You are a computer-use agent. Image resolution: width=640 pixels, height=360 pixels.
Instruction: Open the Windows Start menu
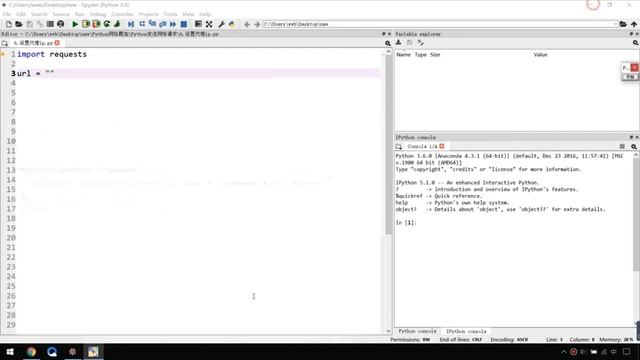tap(10, 352)
